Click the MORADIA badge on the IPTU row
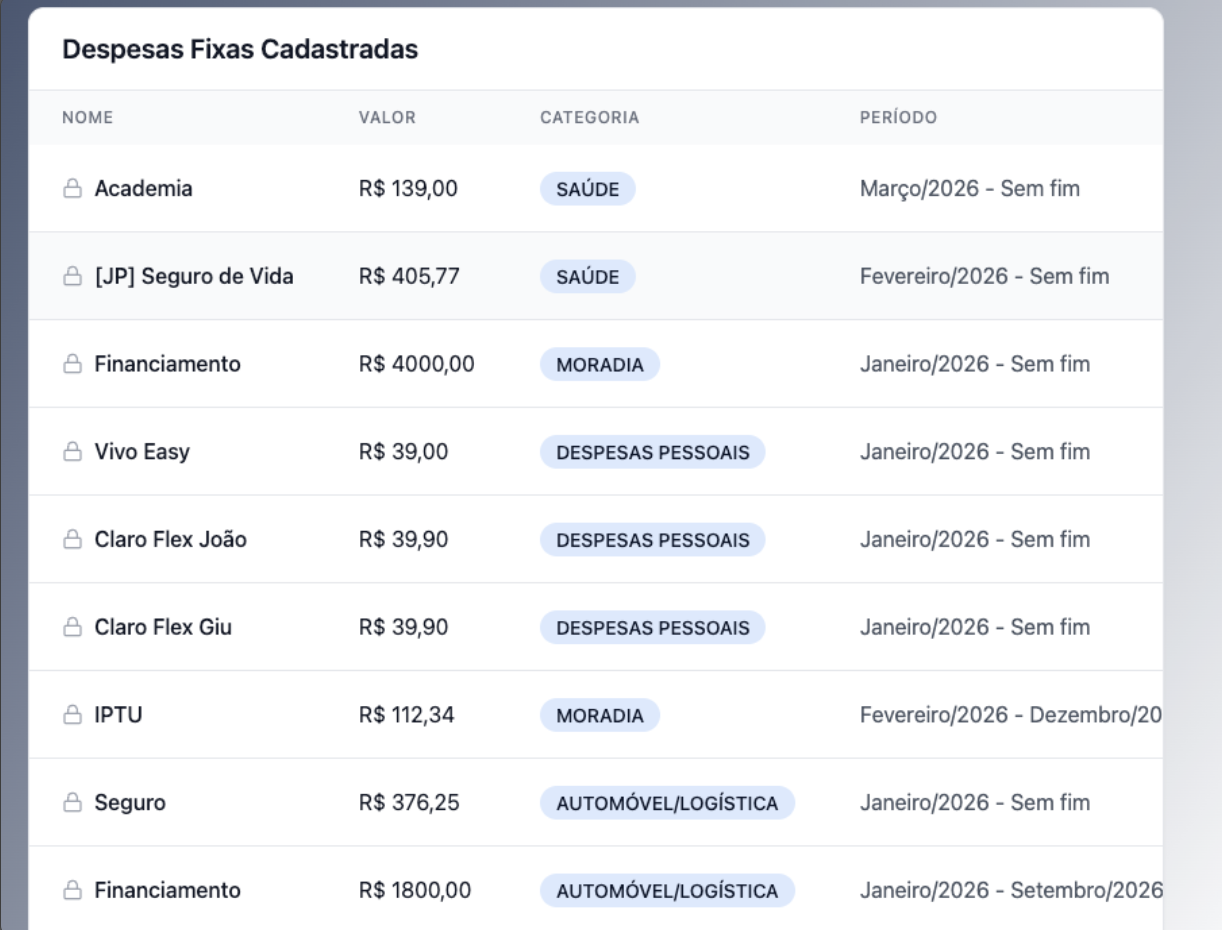The height and width of the screenshot is (930, 1222). (x=600, y=716)
